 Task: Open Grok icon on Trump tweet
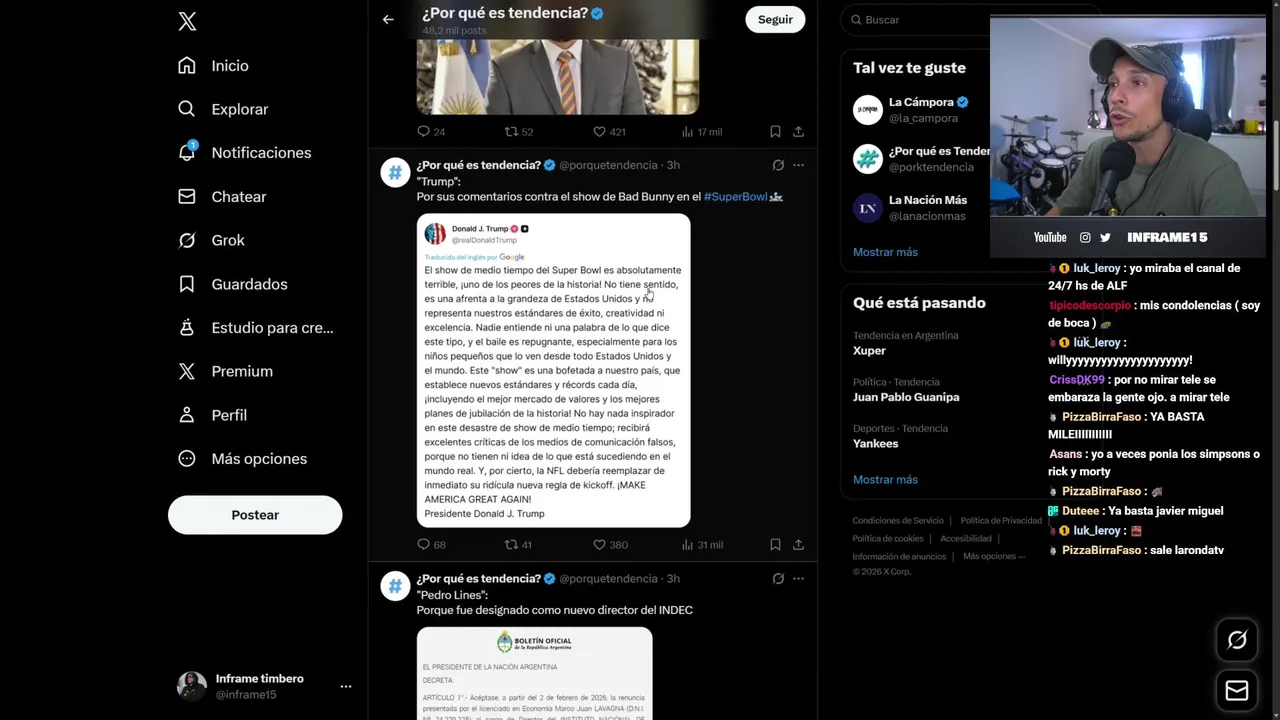point(778,165)
